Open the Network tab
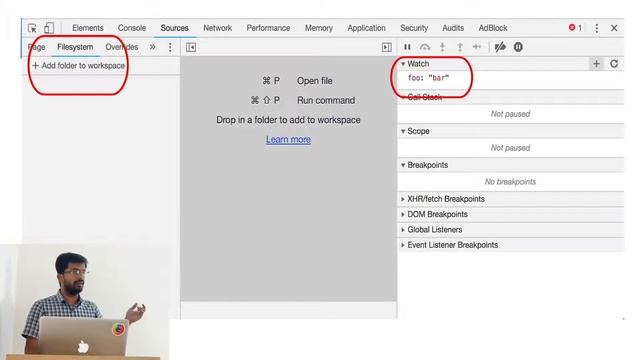This screenshot has height=360, width=640. click(218, 28)
